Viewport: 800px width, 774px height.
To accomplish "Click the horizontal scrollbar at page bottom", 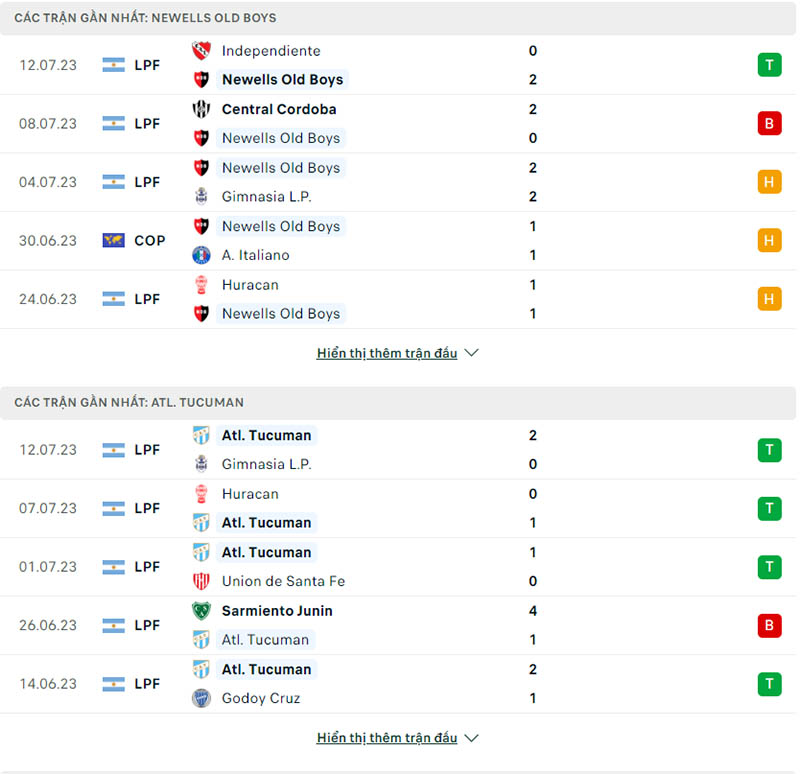I will coord(400,770).
